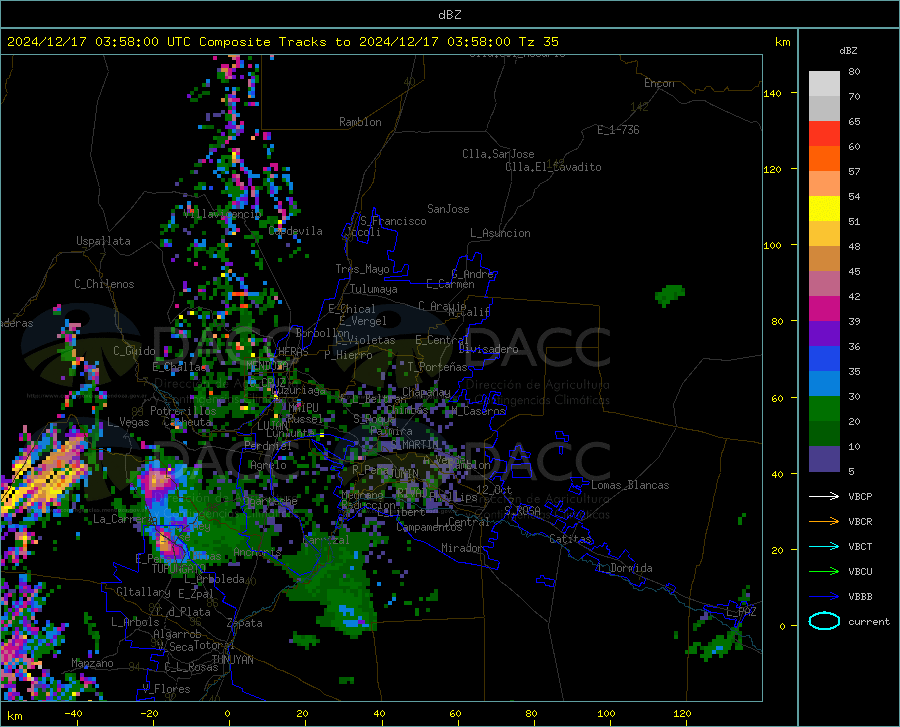Pick the light orange swatch above 54
This screenshot has width=900, height=727.
click(824, 184)
